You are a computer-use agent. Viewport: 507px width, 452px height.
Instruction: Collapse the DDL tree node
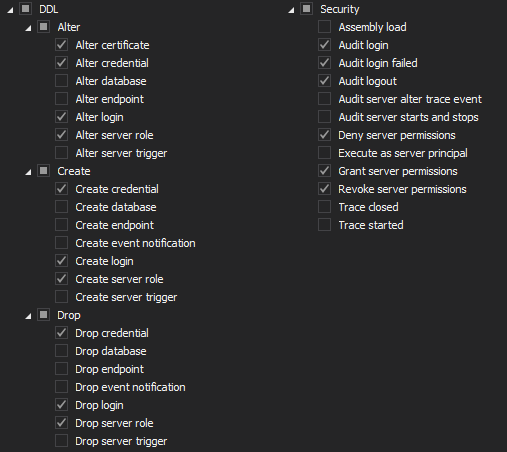10,10
